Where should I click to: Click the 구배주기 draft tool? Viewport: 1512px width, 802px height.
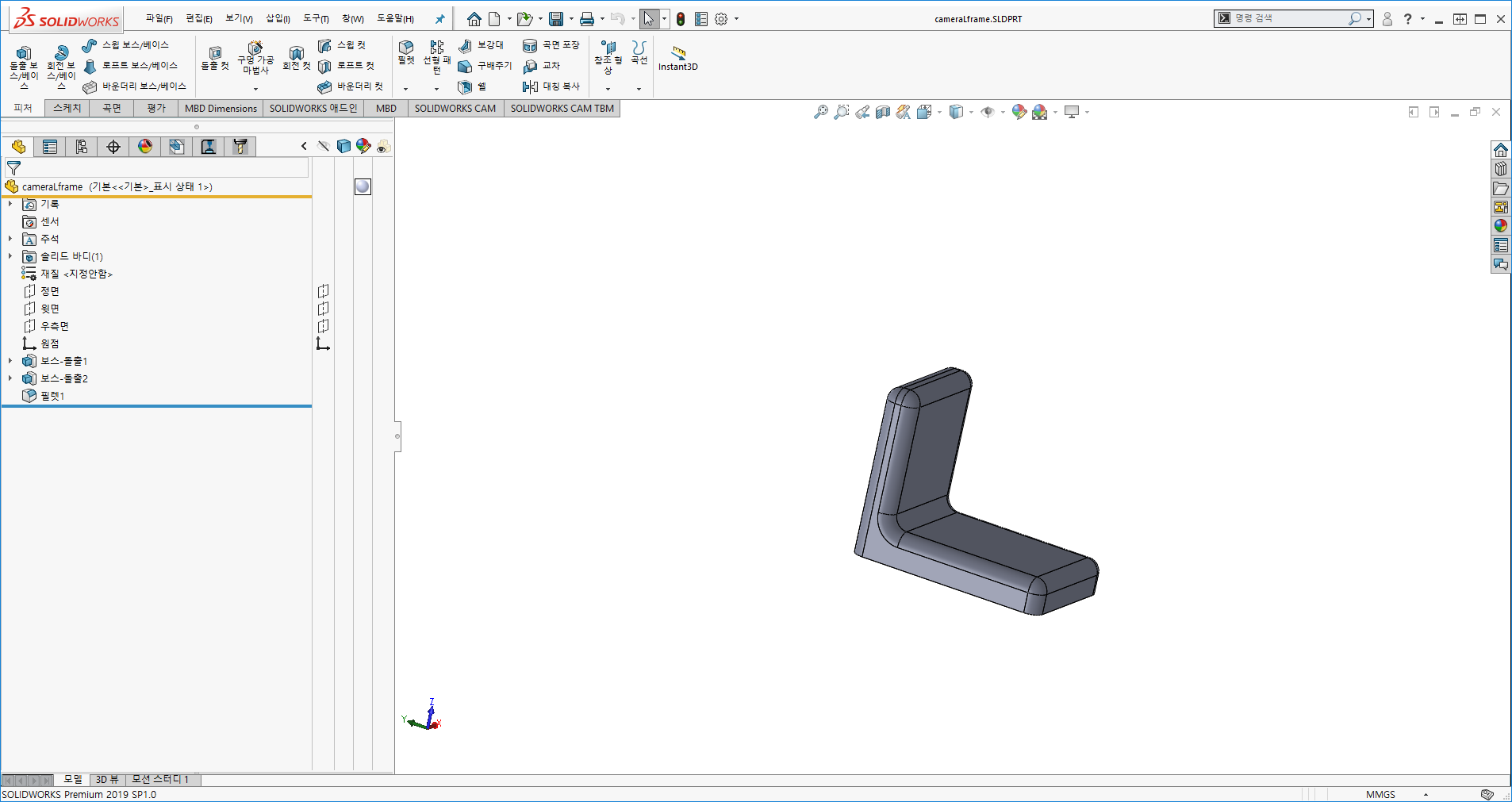(485, 66)
